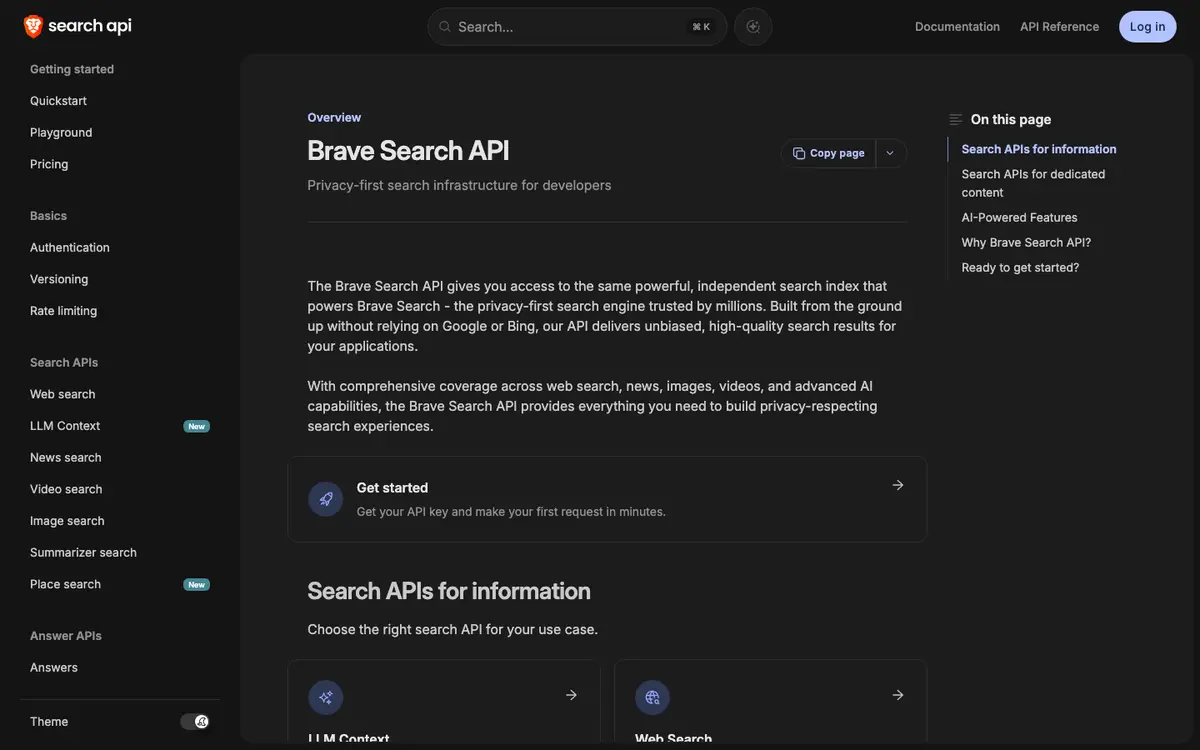Viewport: 1200px width, 750px height.
Task: Click the Answer APIs sidebar heading
Action: pyautogui.click(x=66, y=636)
